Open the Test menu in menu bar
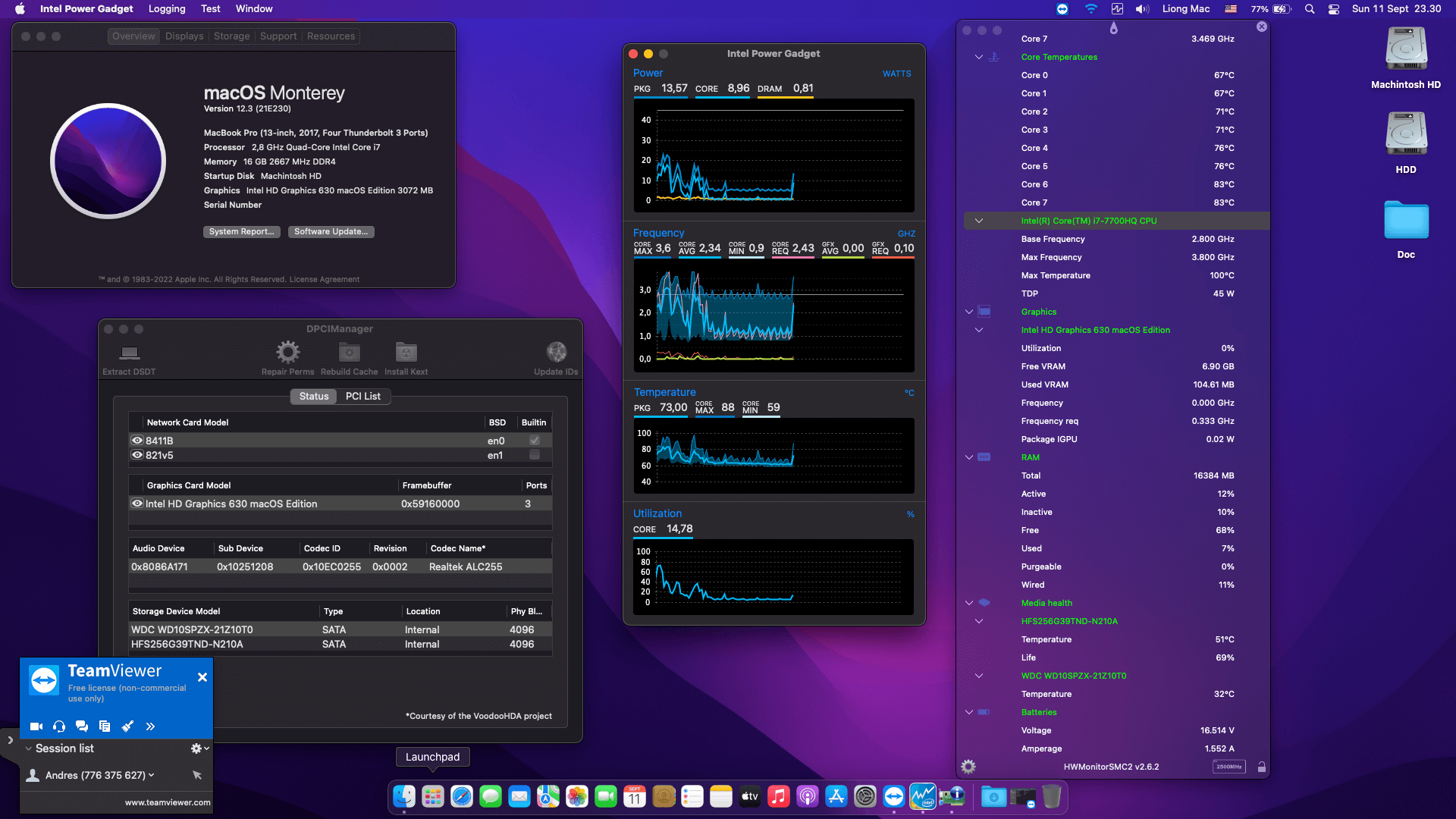Viewport: 1456px width, 819px height. [210, 9]
